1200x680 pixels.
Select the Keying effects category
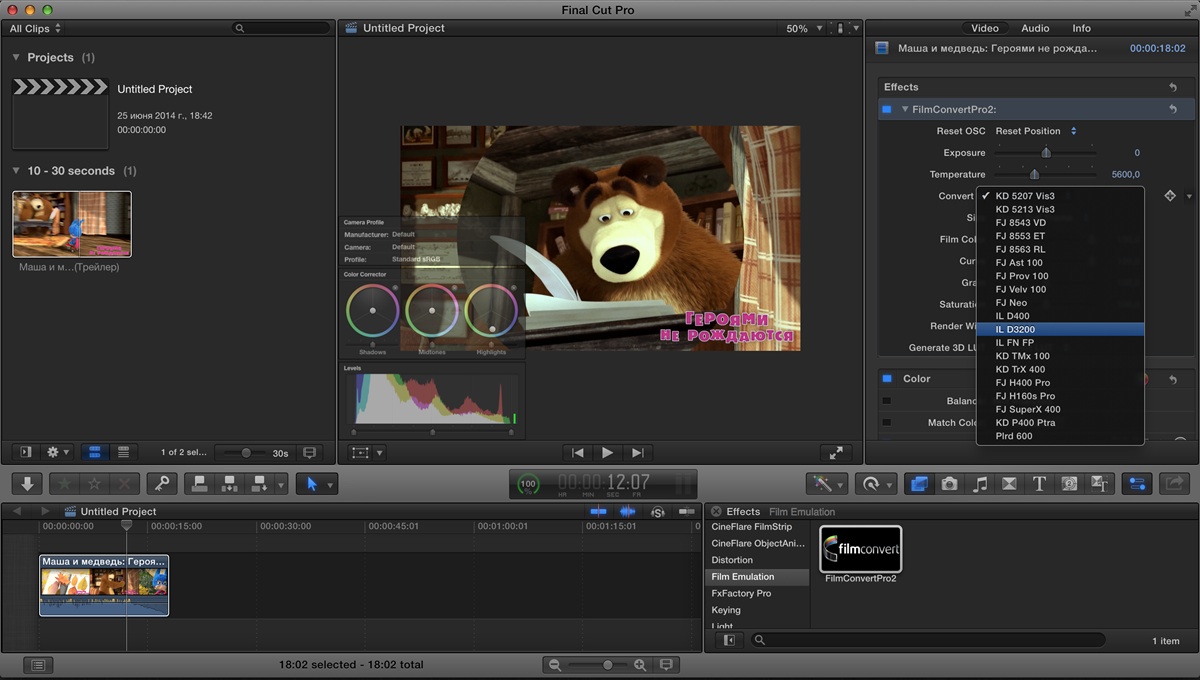(757, 610)
